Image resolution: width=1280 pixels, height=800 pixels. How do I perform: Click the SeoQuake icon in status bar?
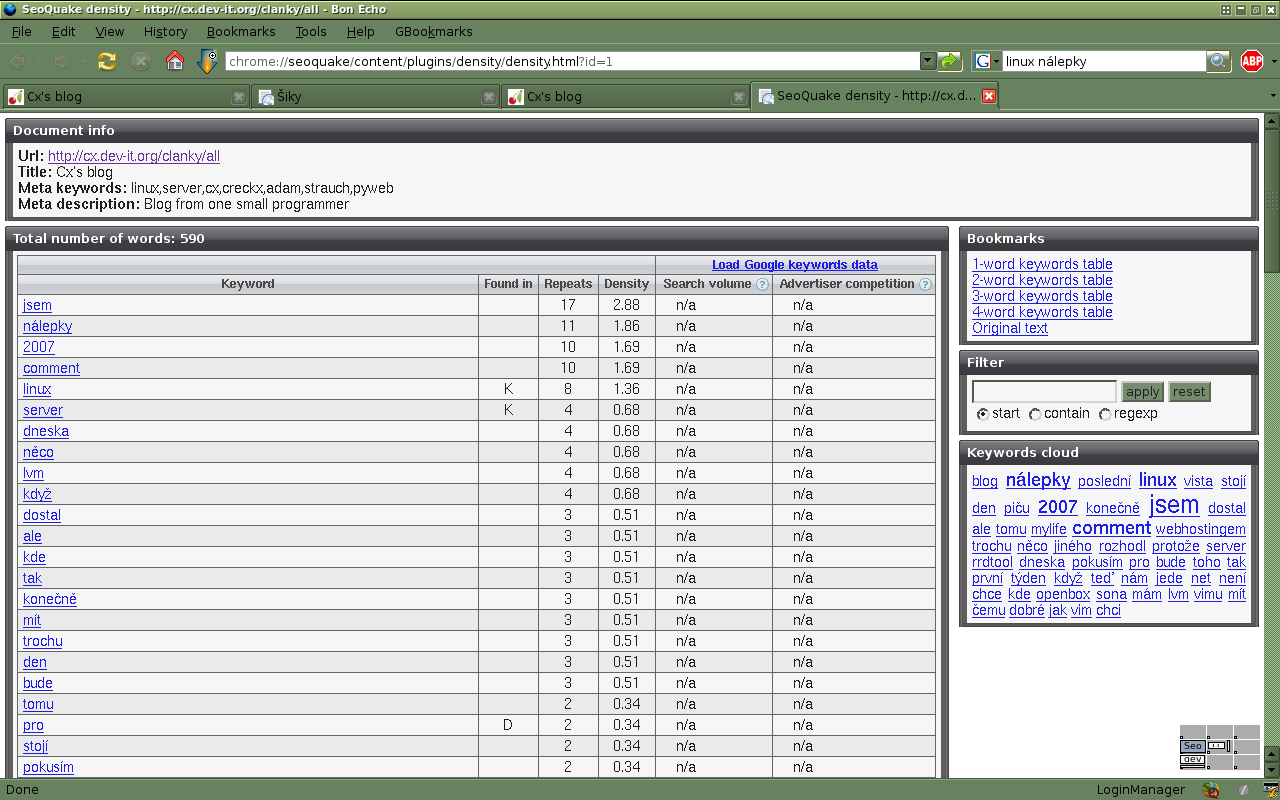pyautogui.click(x=1211, y=790)
